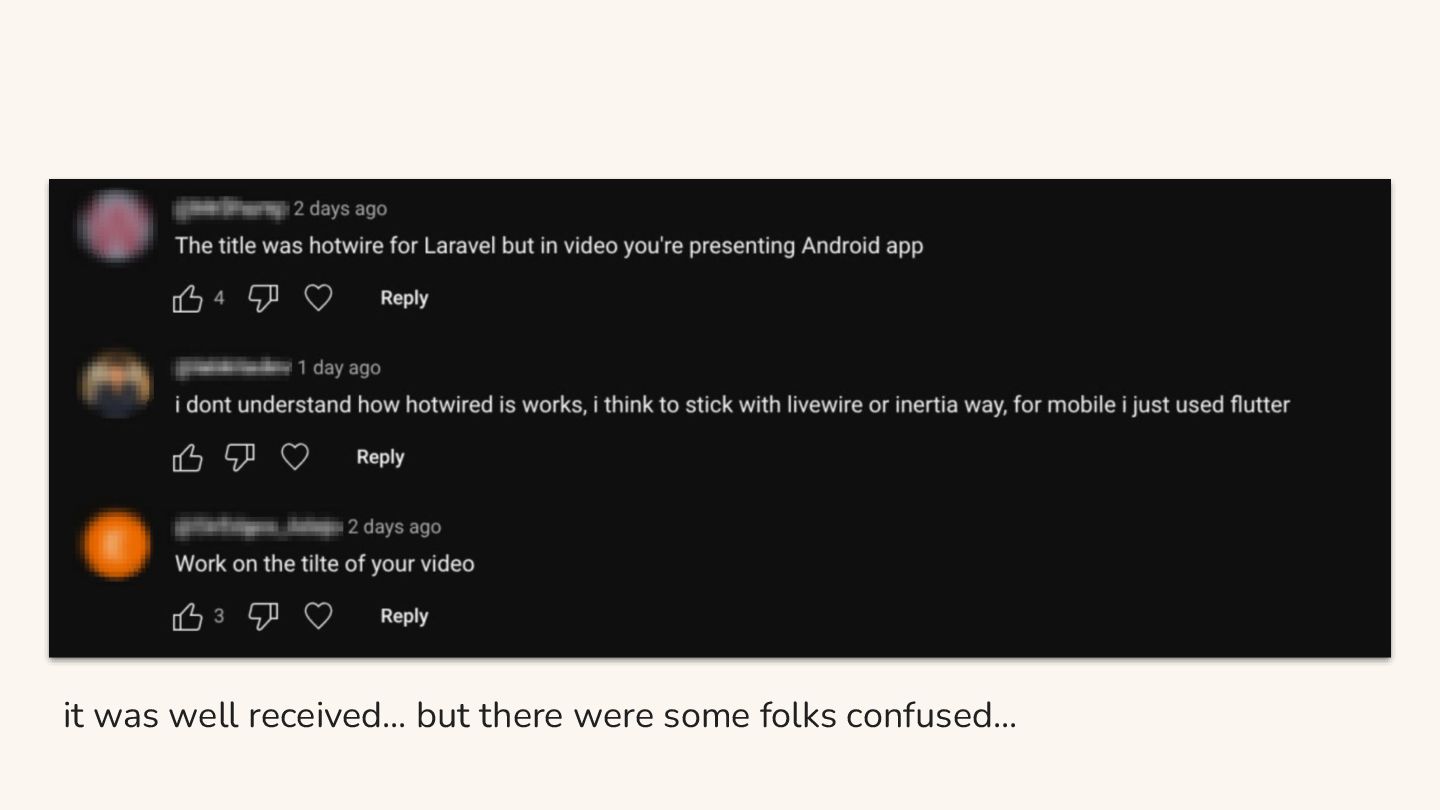The width and height of the screenshot is (1440, 810).
Task: Dislike the Android app title comment
Action: [263, 298]
